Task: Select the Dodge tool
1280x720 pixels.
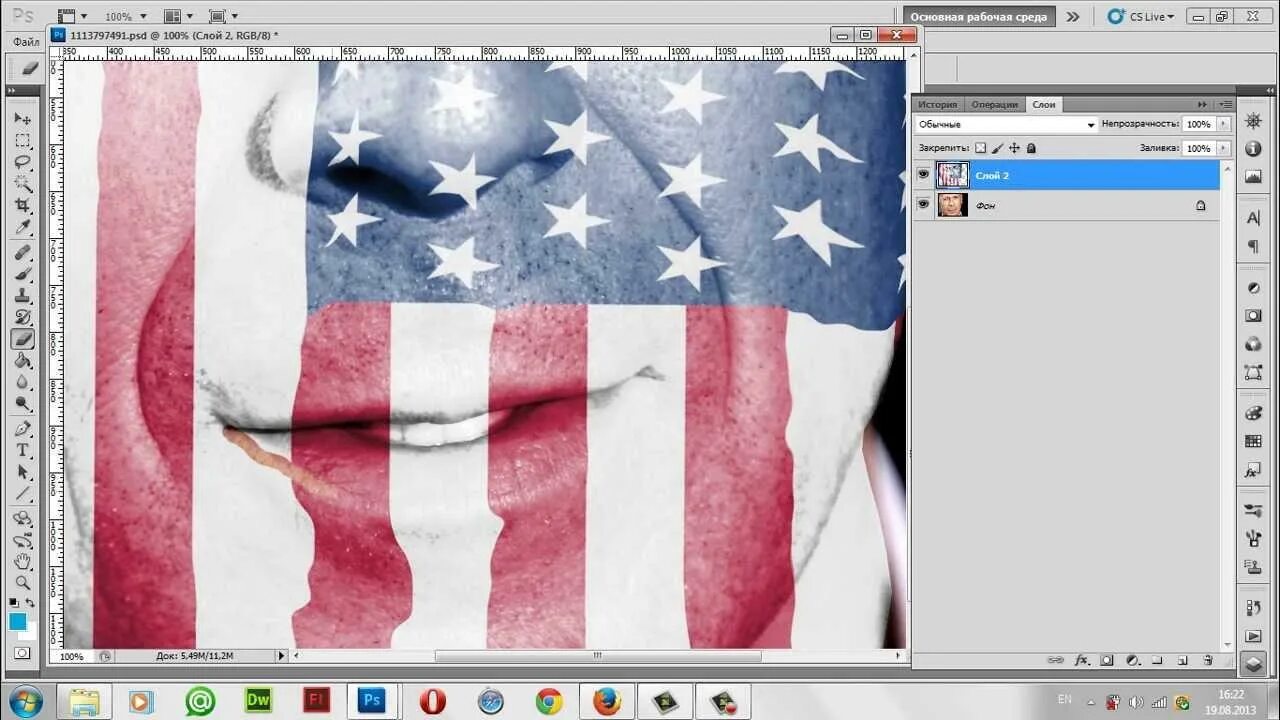Action: (x=22, y=406)
